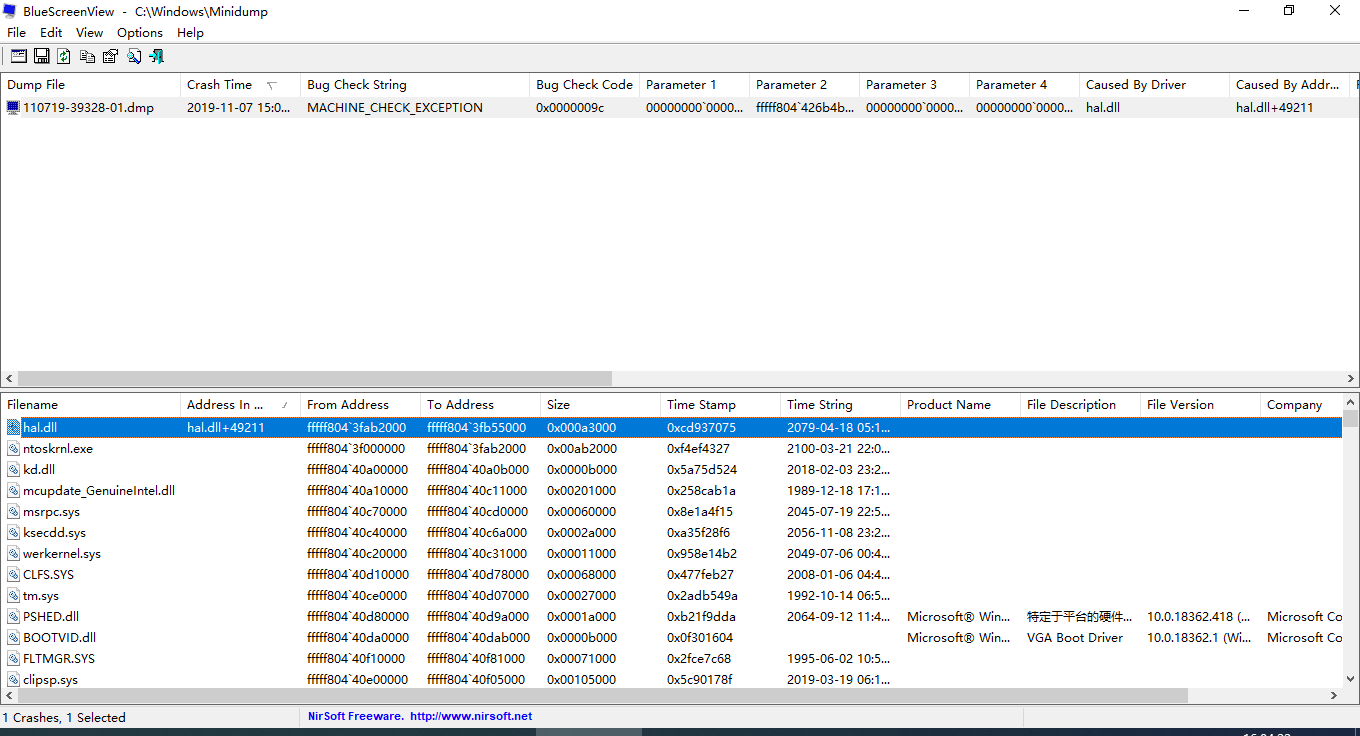Open the Help menu

(x=190, y=32)
